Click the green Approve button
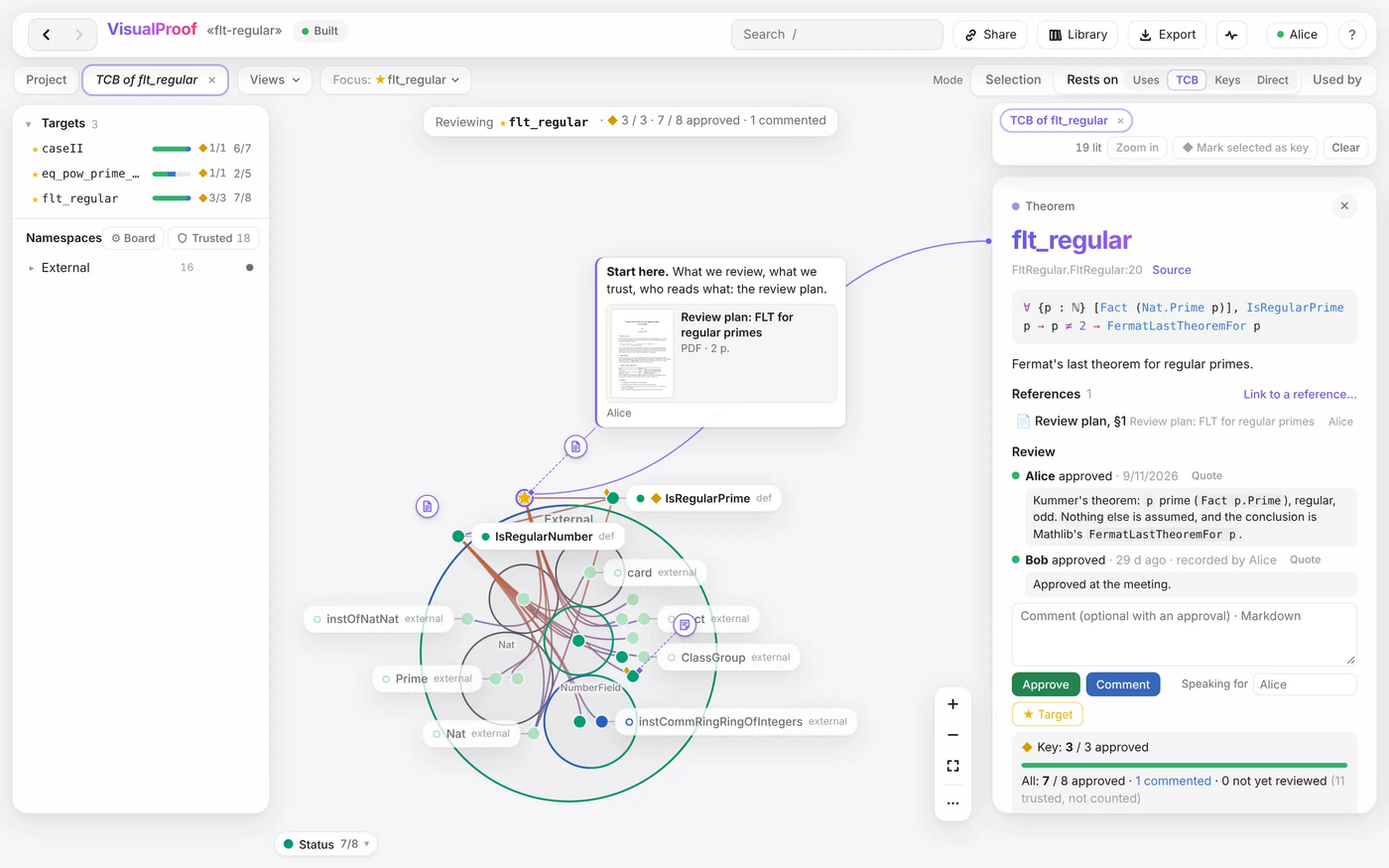The height and width of the screenshot is (868, 1389). 1046,684
